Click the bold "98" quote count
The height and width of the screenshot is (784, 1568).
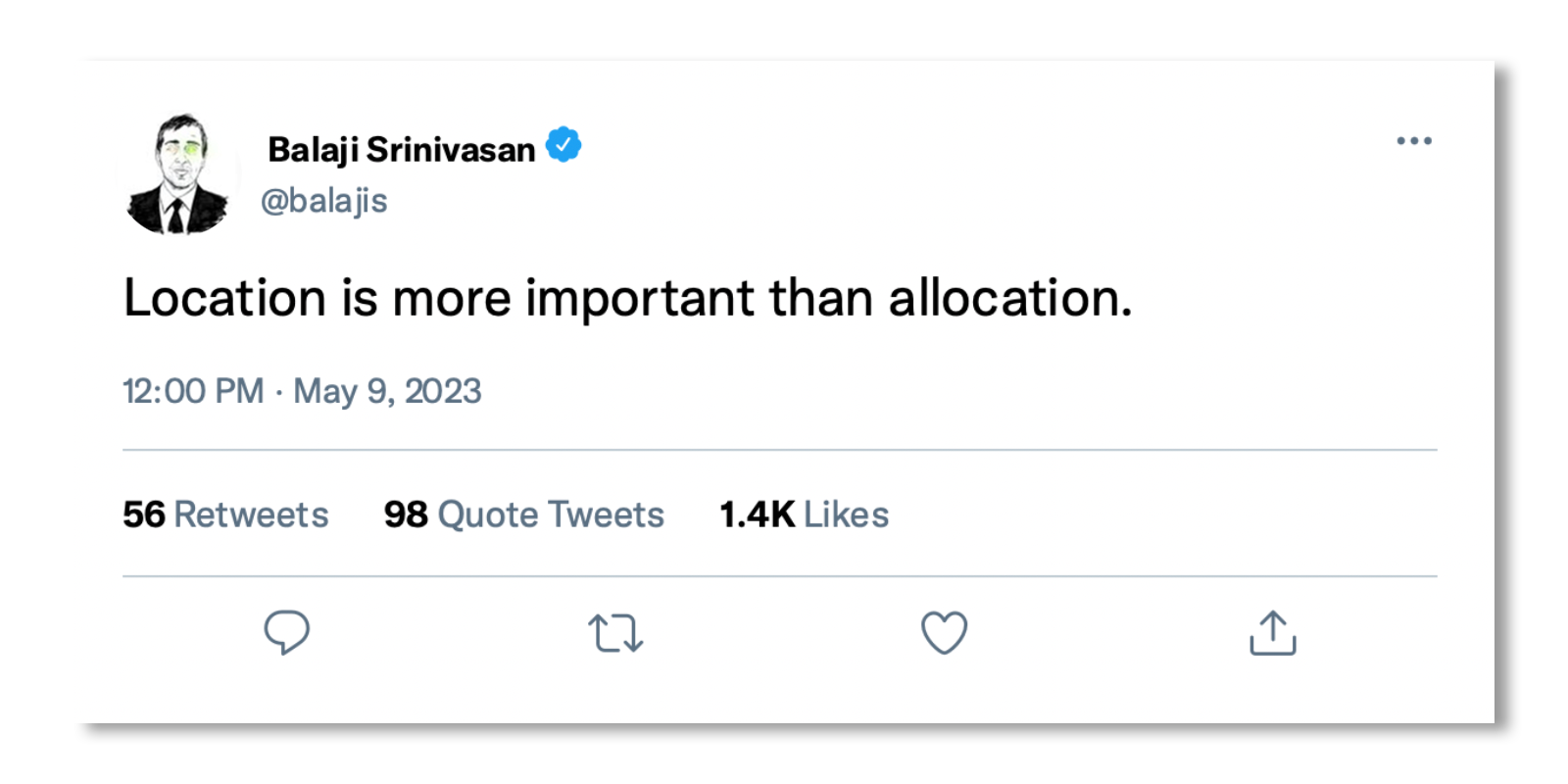(x=406, y=514)
